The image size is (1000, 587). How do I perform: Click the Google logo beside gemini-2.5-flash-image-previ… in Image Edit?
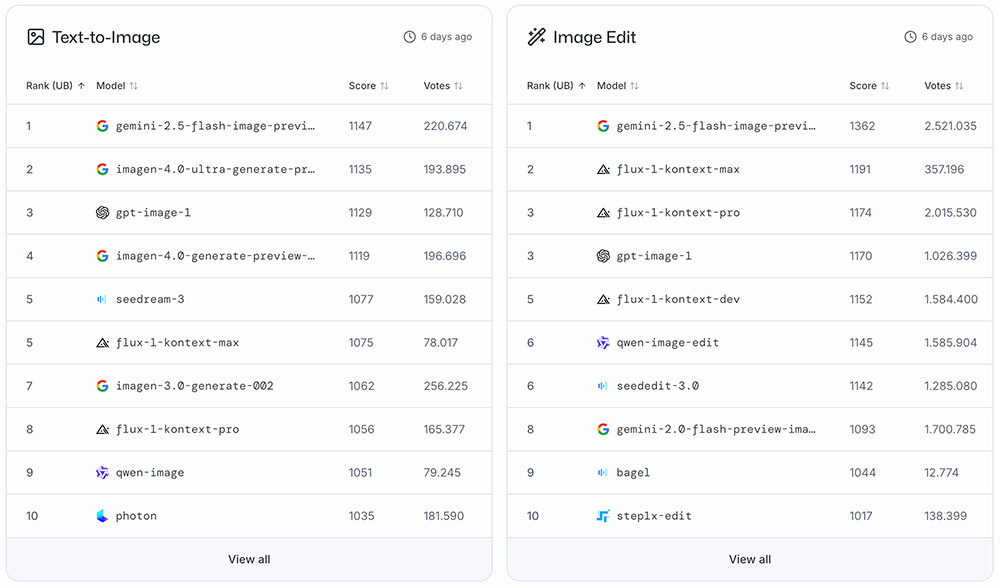tap(603, 126)
